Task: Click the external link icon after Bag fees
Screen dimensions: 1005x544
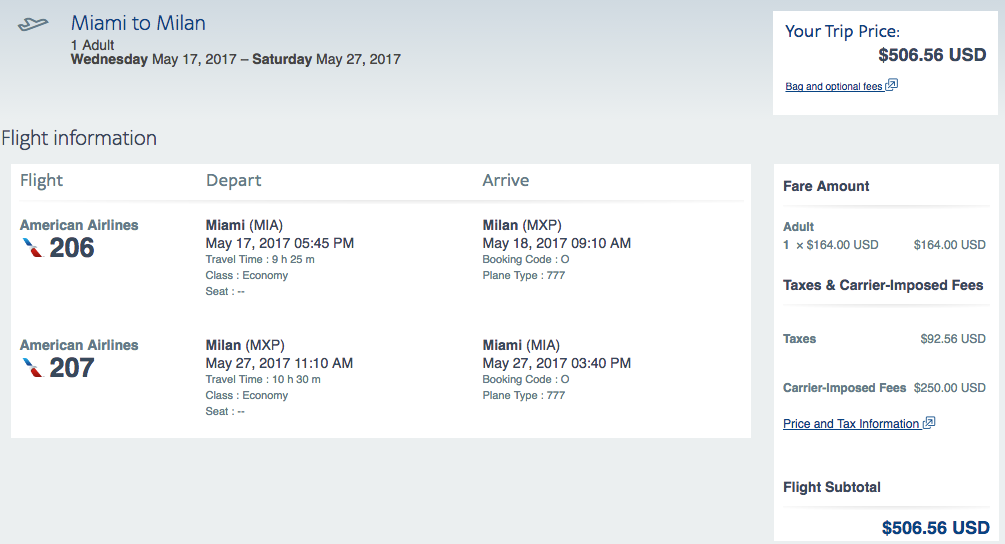Action: pyautogui.click(x=892, y=85)
